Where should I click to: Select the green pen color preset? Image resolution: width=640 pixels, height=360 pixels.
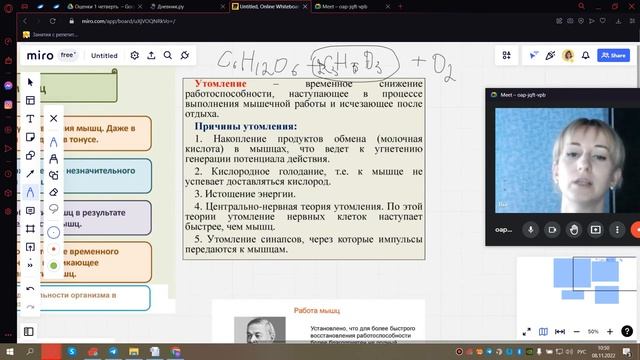(x=53, y=265)
